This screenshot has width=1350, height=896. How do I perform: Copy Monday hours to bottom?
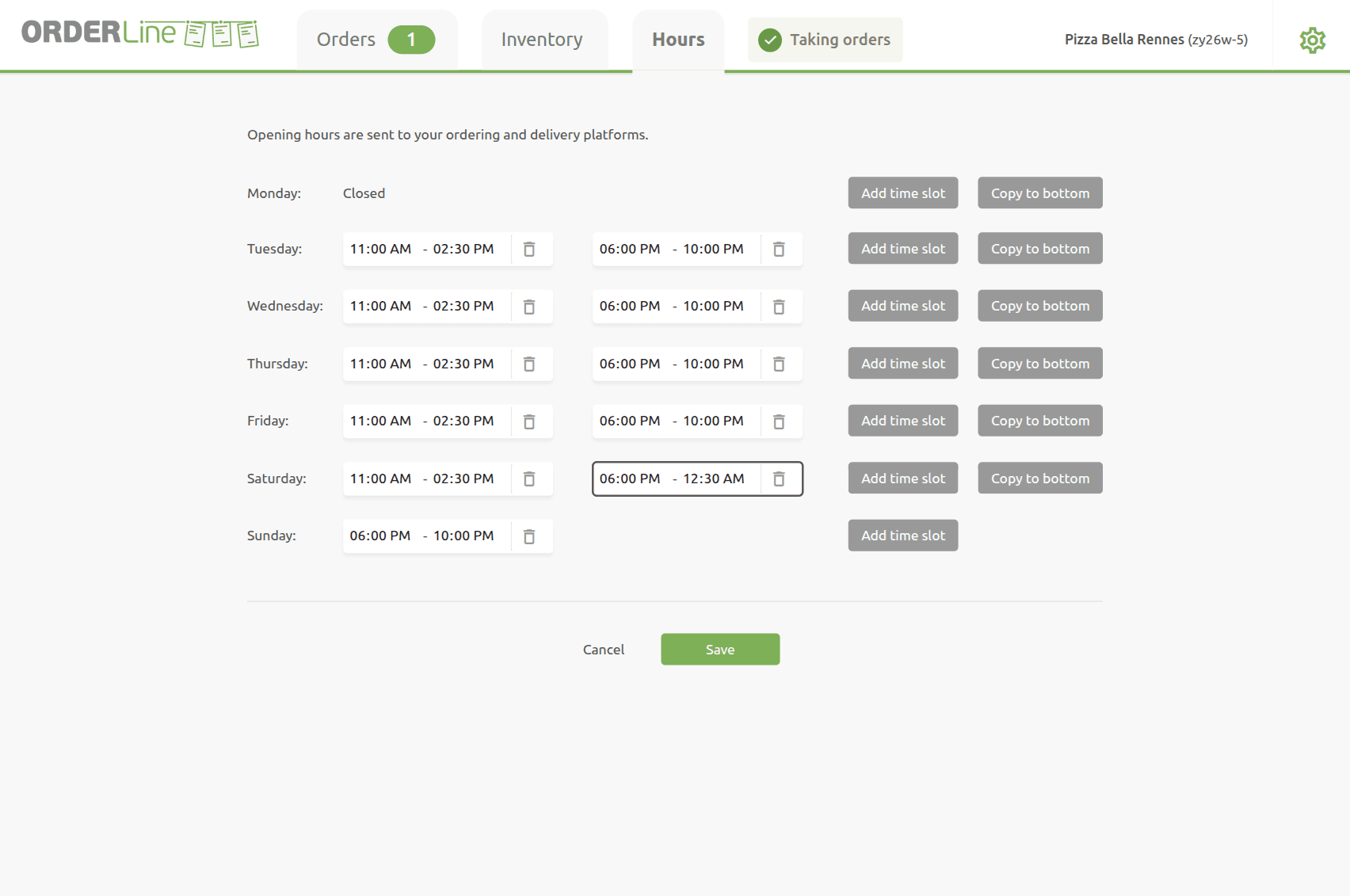(1040, 193)
